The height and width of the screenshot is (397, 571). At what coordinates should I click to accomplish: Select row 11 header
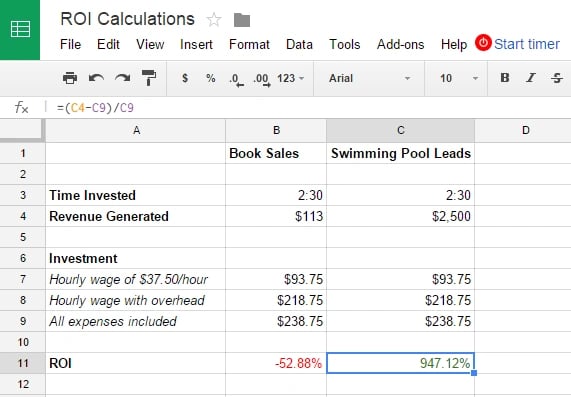pyautogui.click(x=23, y=363)
